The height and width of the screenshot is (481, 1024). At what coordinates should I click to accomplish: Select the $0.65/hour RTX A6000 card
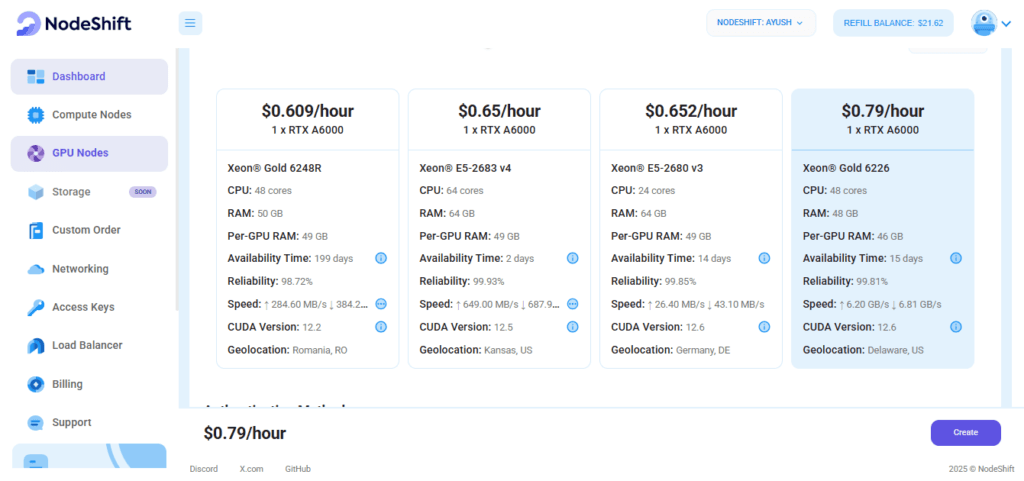coord(499,228)
